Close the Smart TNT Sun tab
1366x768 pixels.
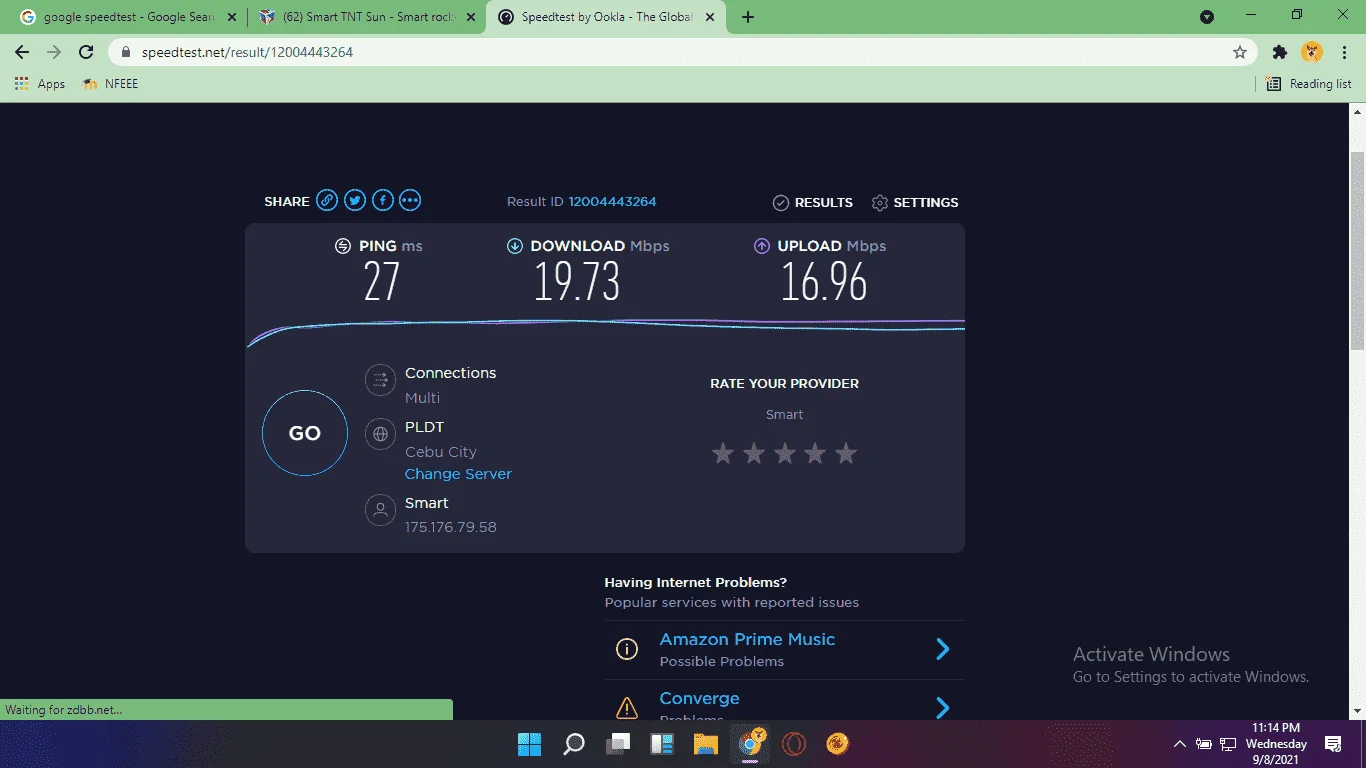[471, 17]
